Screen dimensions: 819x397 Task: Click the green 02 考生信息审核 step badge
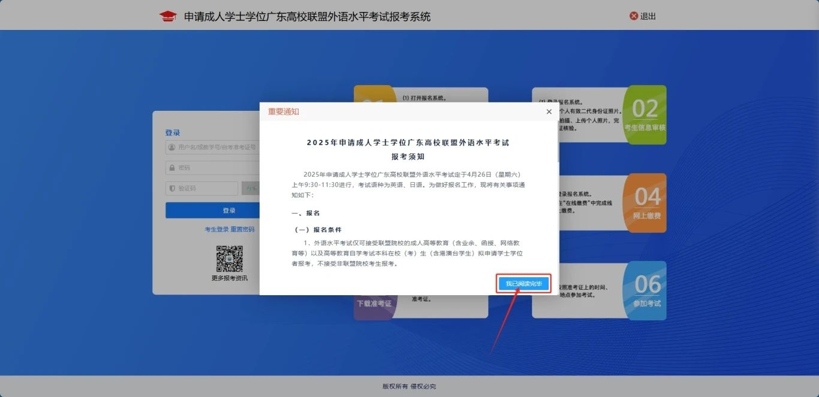click(645, 115)
